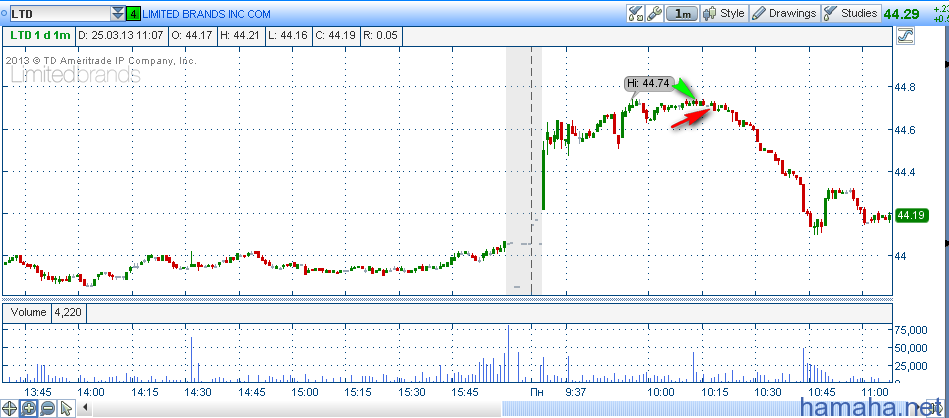Viewport: 949px width, 418px height.
Task: Click the LTD symbol input field
Action: (x=60, y=13)
